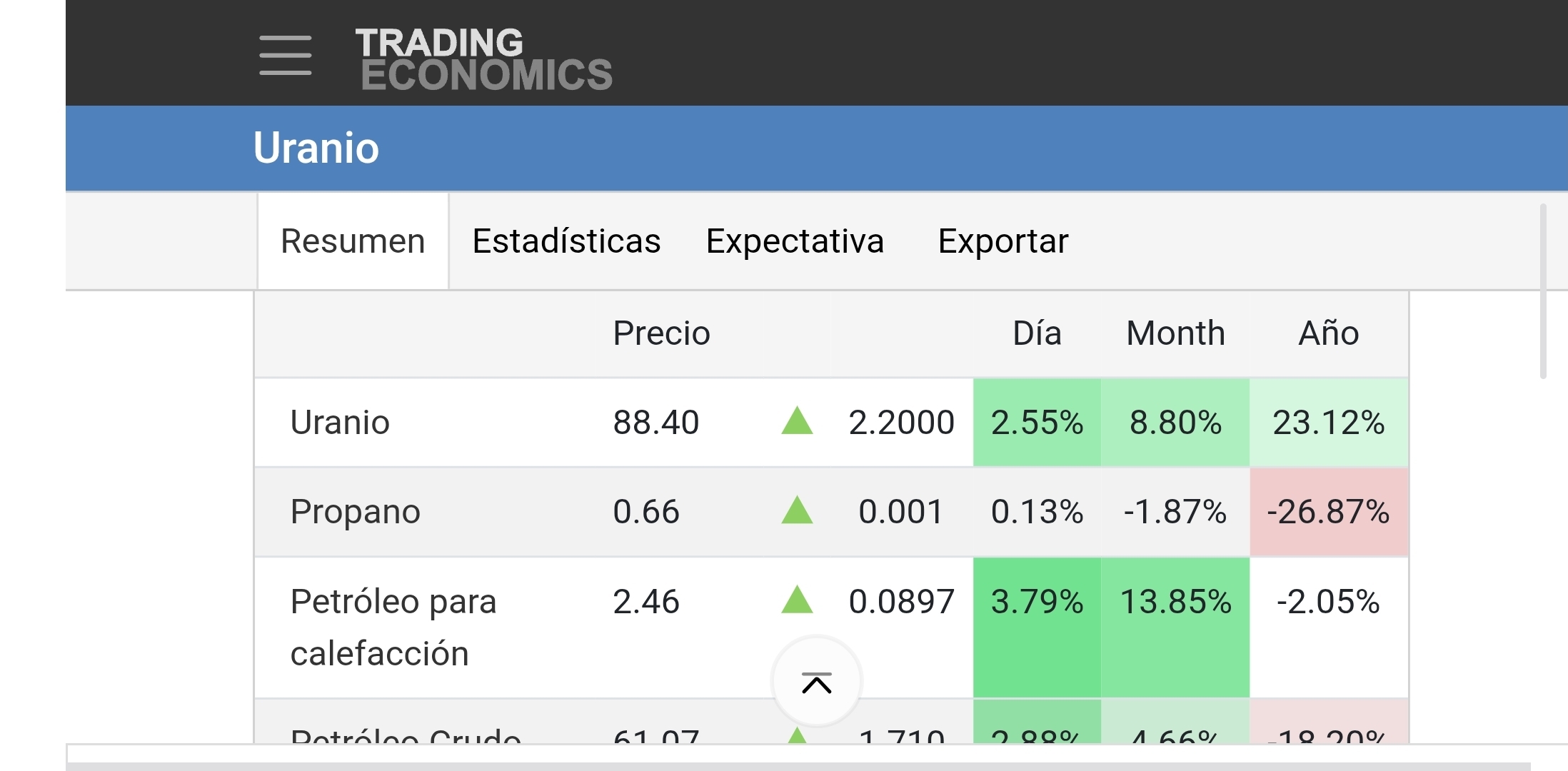This screenshot has height=771, width=1568.
Task: Open the hamburger navigation menu
Action: click(285, 55)
